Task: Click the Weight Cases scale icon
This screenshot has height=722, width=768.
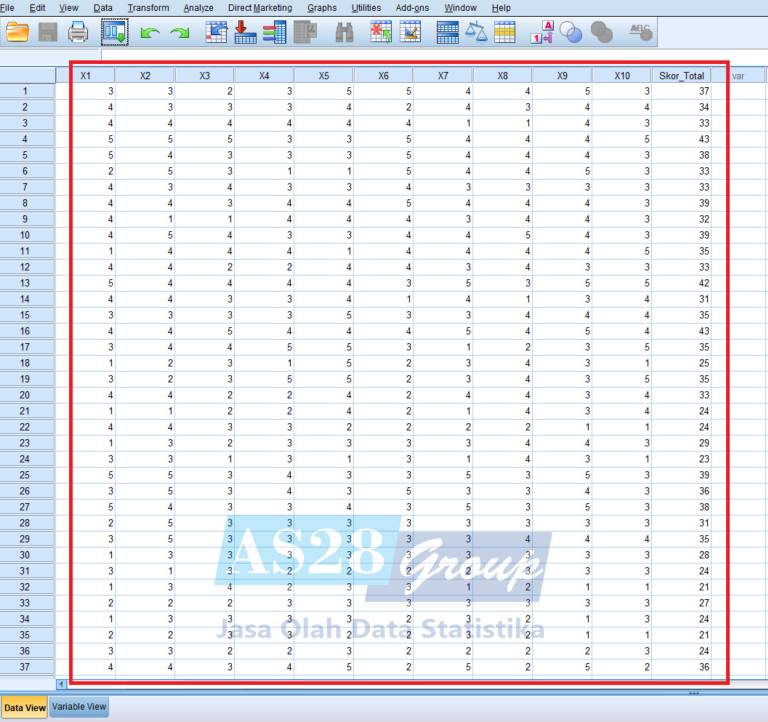Action: pos(476,32)
